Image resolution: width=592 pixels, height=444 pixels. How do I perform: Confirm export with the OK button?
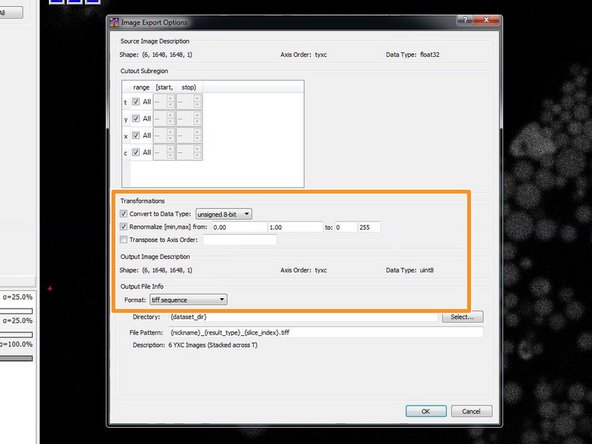pyautogui.click(x=426, y=411)
